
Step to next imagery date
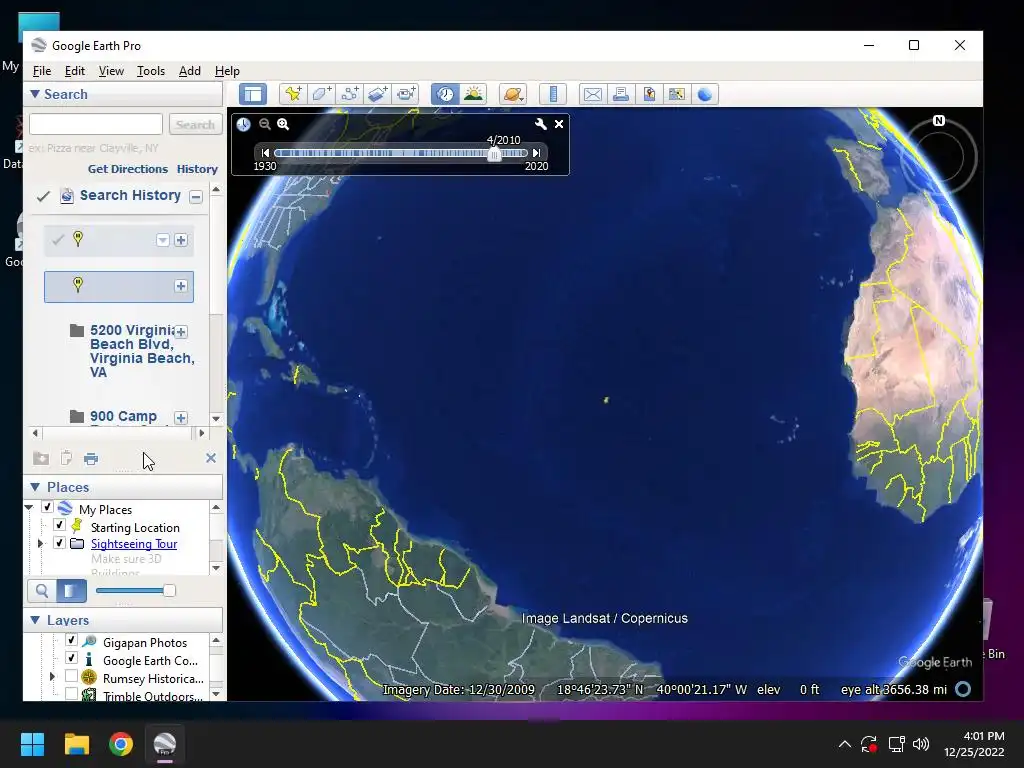[536, 153]
